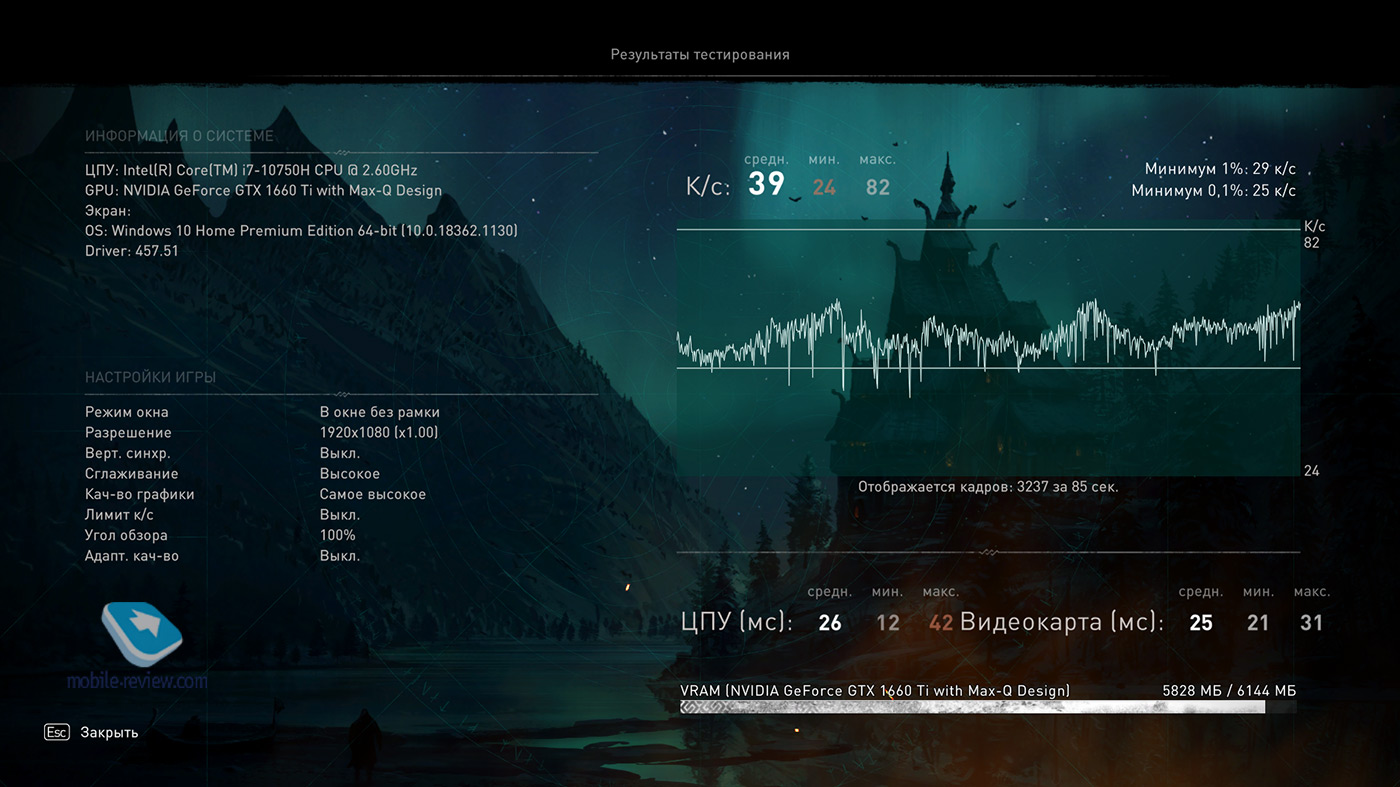Image resolution: width=1400 pixels, height=787 pixels.
Task: Click the Адапт. кач-во label
Action: coord(132,556)
